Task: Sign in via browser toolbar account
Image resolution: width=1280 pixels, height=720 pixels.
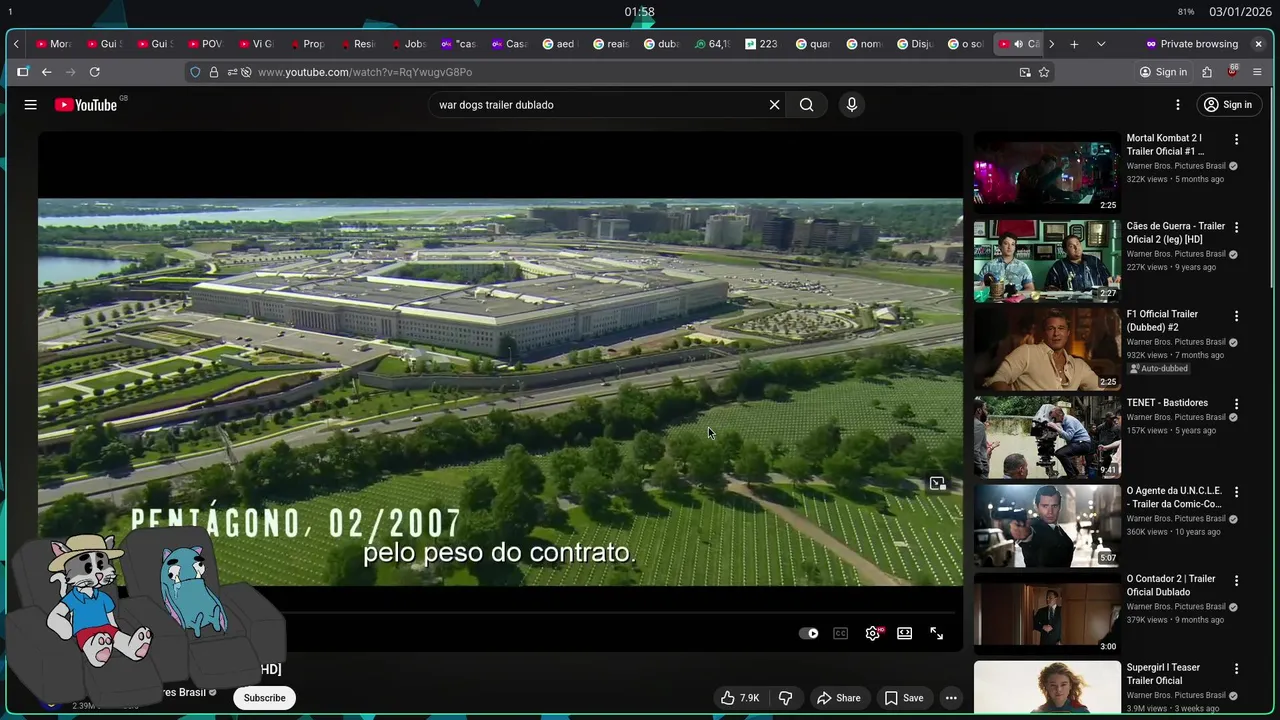Action: click(x=1163, y=72)
